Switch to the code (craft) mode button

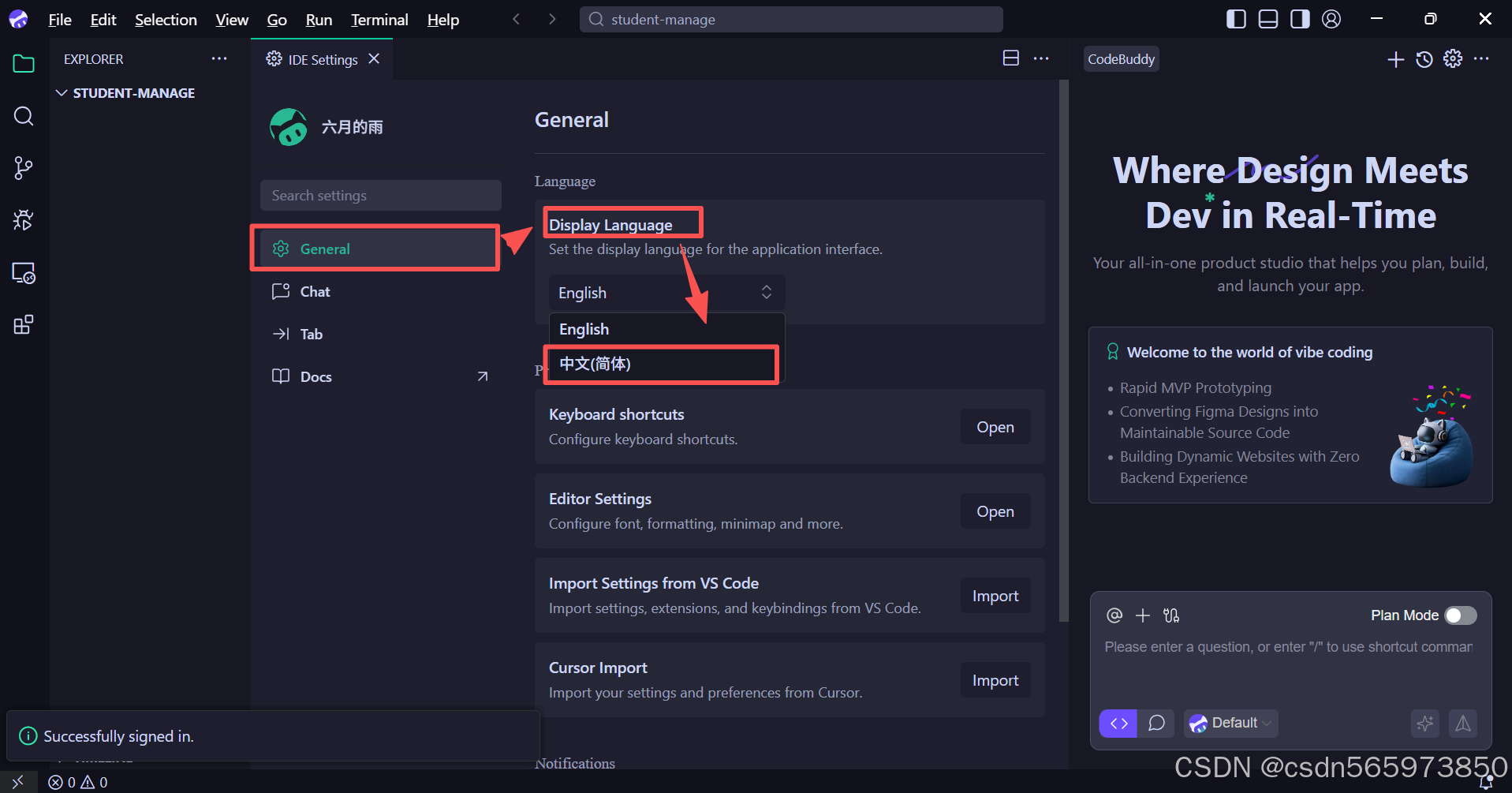point(1118,723)
